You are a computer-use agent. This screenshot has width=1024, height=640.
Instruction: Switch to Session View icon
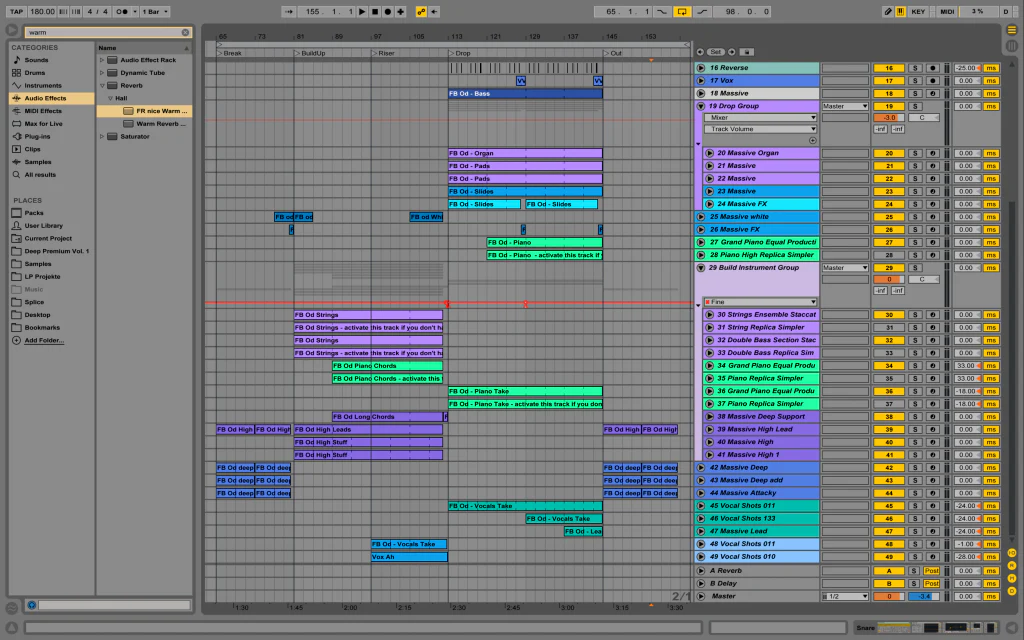1012,46
